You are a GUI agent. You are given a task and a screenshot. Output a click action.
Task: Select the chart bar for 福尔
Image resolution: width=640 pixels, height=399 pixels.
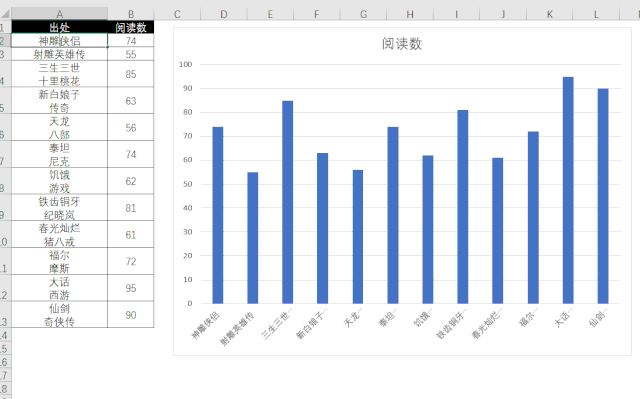pyautogui.click(x=533, y=217)
